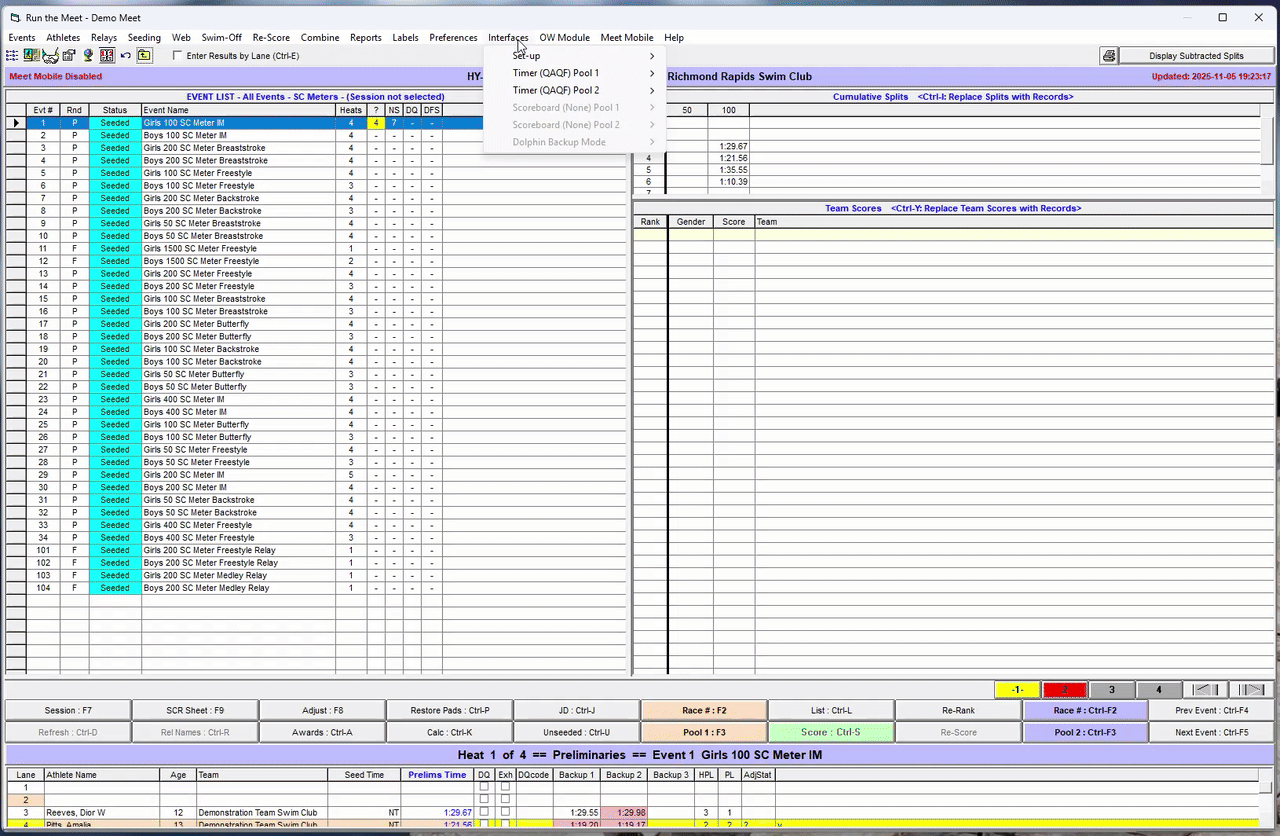Click the handshake icon in the toolbar
1280x836 pixels.
click(x=50, y=56)
